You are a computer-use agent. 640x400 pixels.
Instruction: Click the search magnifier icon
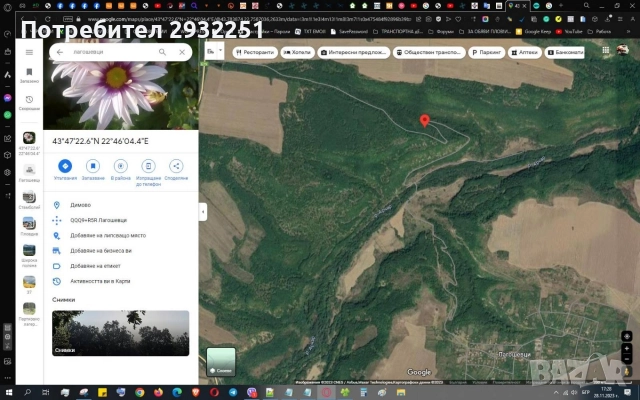161,52
